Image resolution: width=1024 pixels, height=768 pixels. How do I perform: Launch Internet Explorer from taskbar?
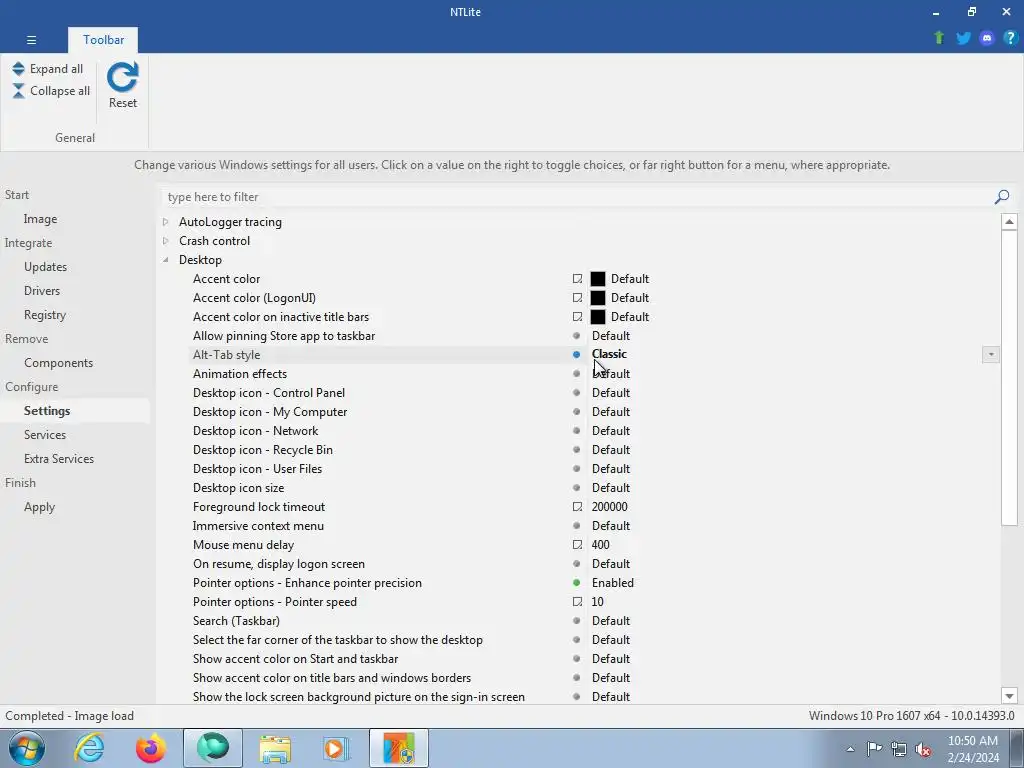point(89,748)
